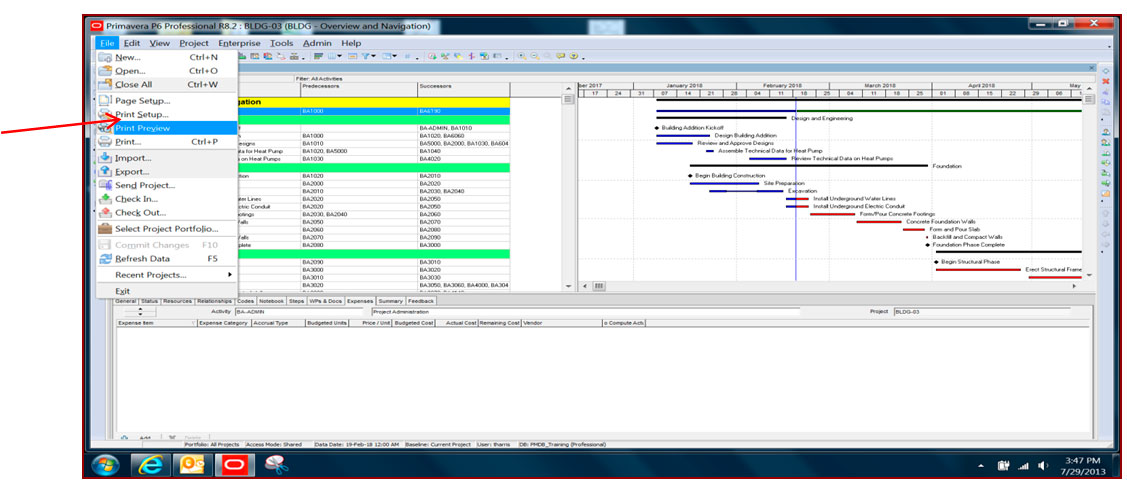Click the Assign Steps icon
Screen dimensions: 1127x488
pyautogui.click(x=1105, y=193)
